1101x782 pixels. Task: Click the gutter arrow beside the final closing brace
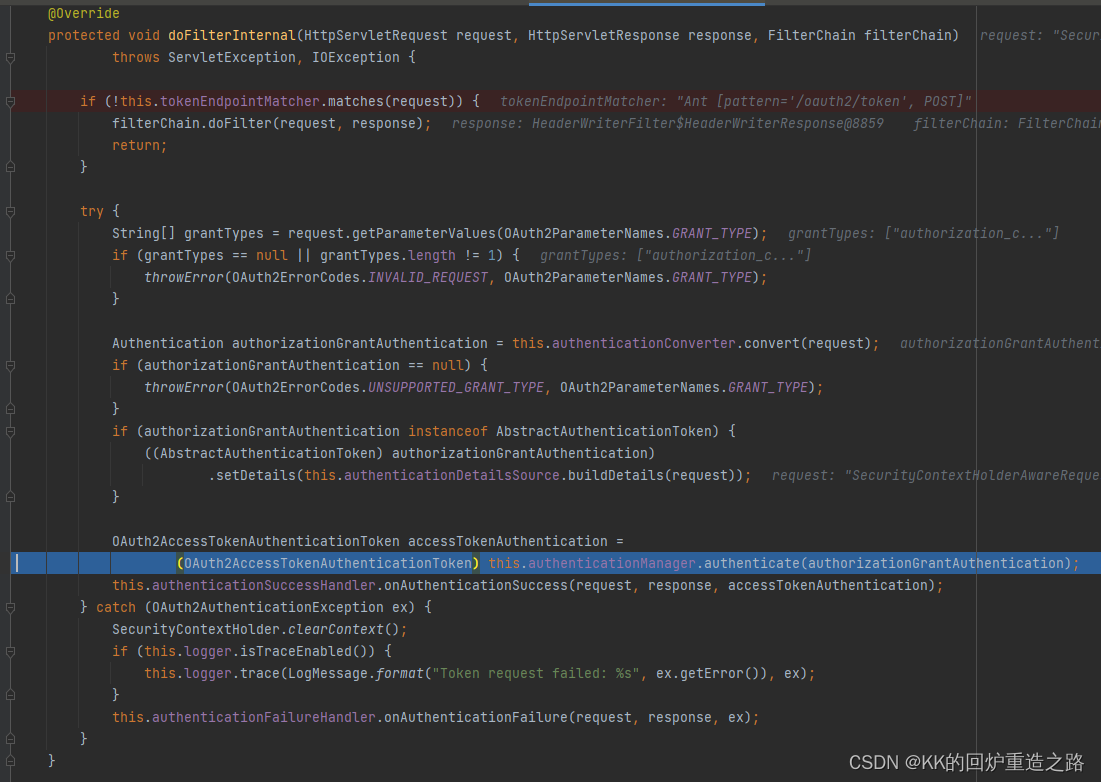(x=10, y=760)
